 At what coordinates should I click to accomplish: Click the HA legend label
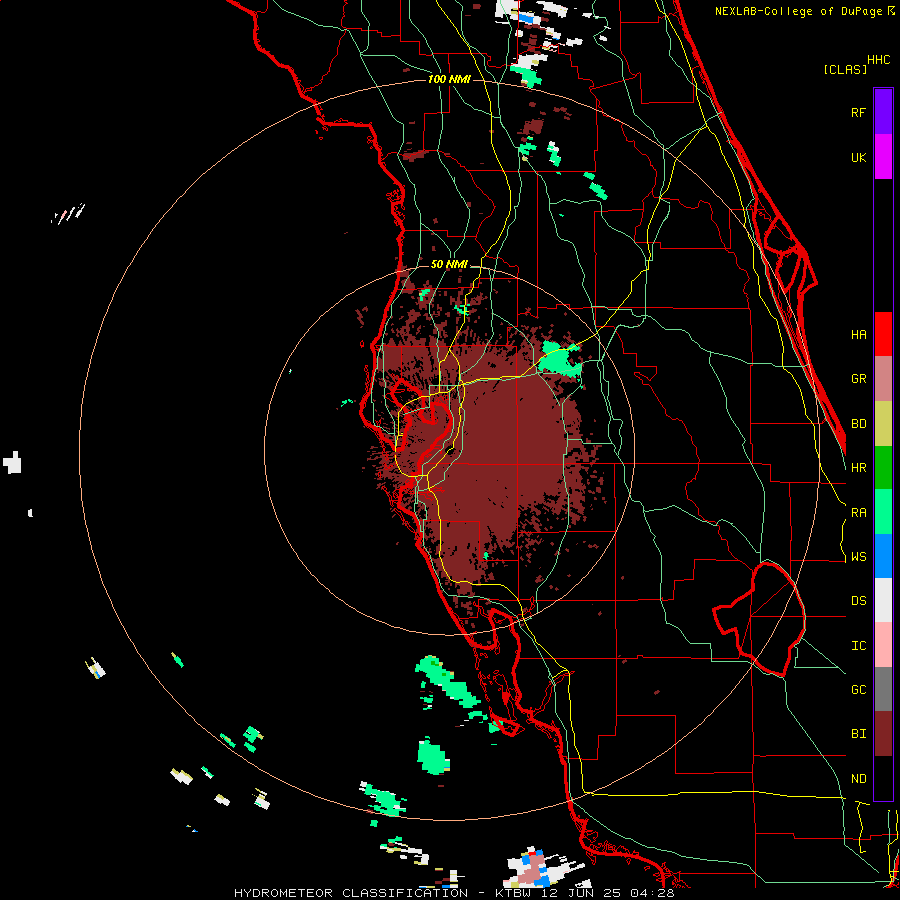point(858,334)
